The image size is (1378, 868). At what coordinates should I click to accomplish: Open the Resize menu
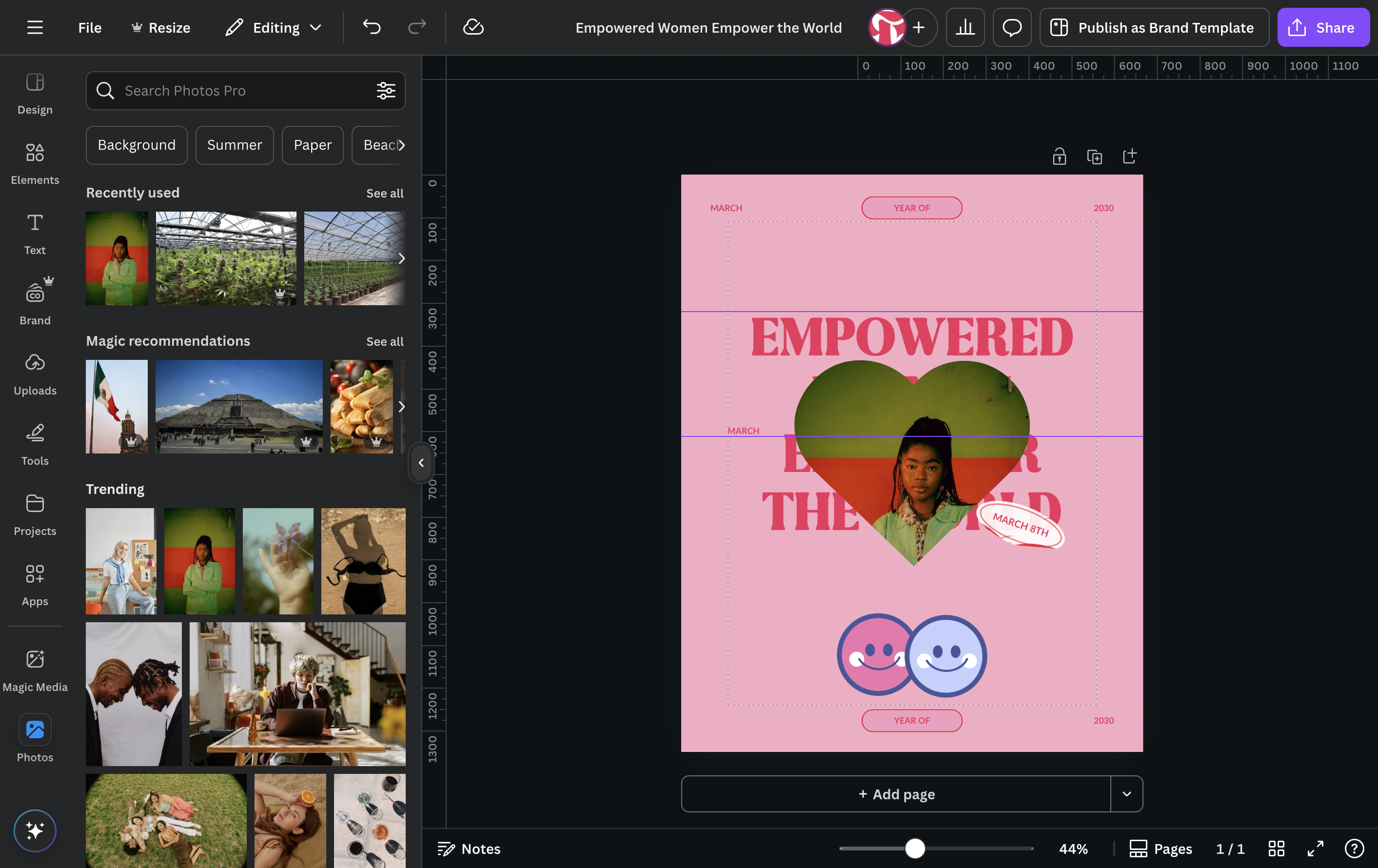pyautogui.click(x=161, y=27)
